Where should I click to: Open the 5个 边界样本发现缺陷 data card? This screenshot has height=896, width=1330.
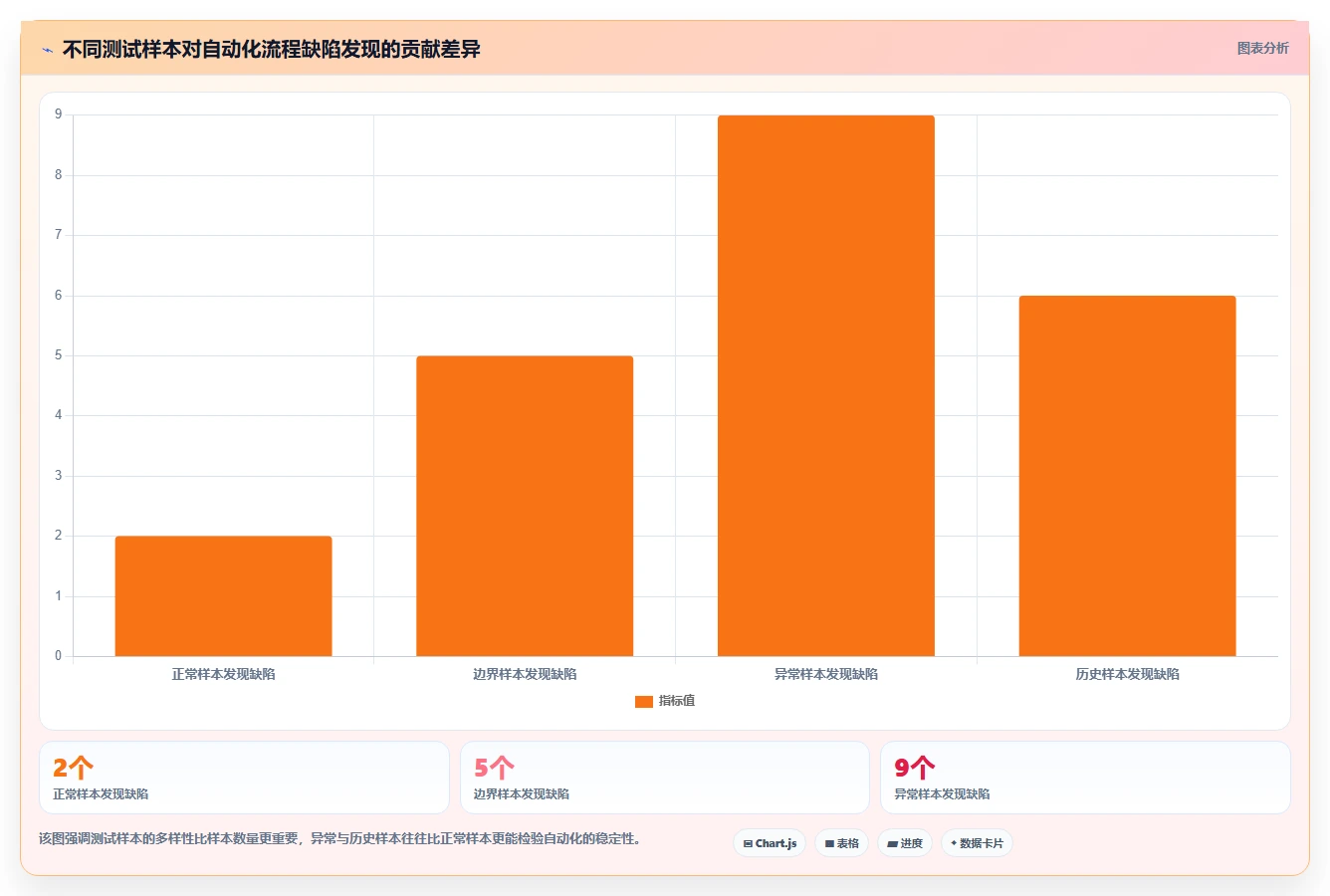point(665,778)
